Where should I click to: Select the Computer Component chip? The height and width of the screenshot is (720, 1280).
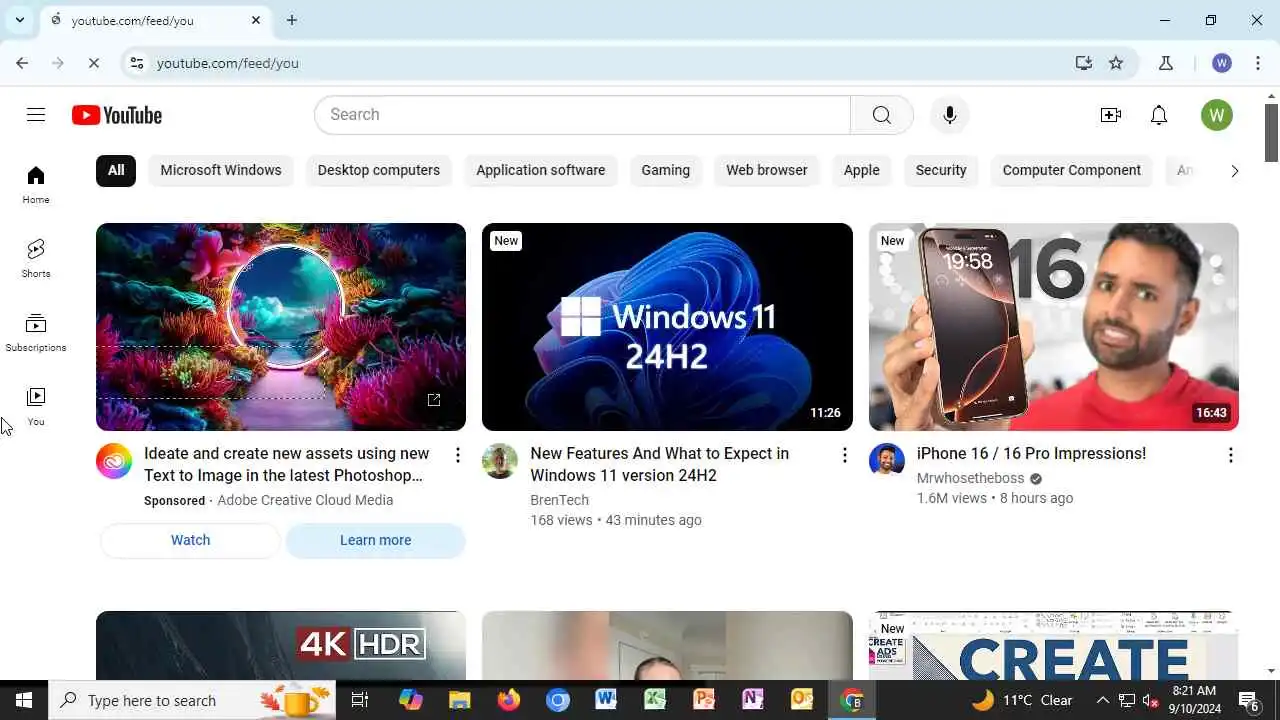point(1072,170)
